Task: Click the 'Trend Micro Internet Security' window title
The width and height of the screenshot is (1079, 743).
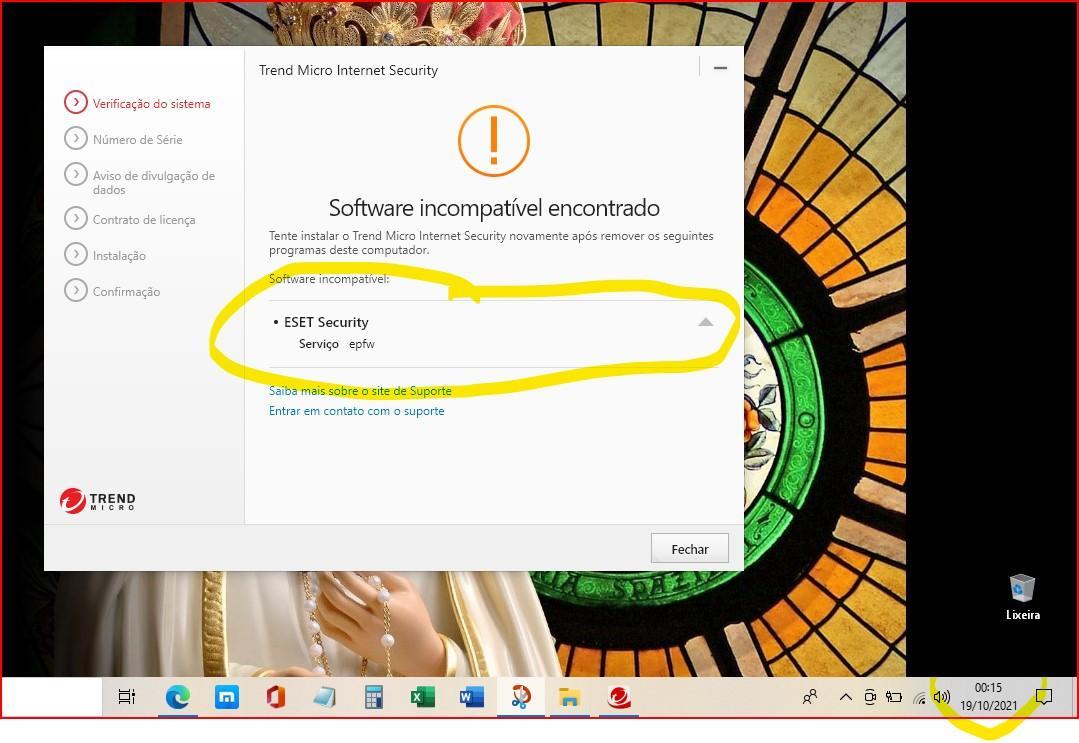Action: [348, 70]
